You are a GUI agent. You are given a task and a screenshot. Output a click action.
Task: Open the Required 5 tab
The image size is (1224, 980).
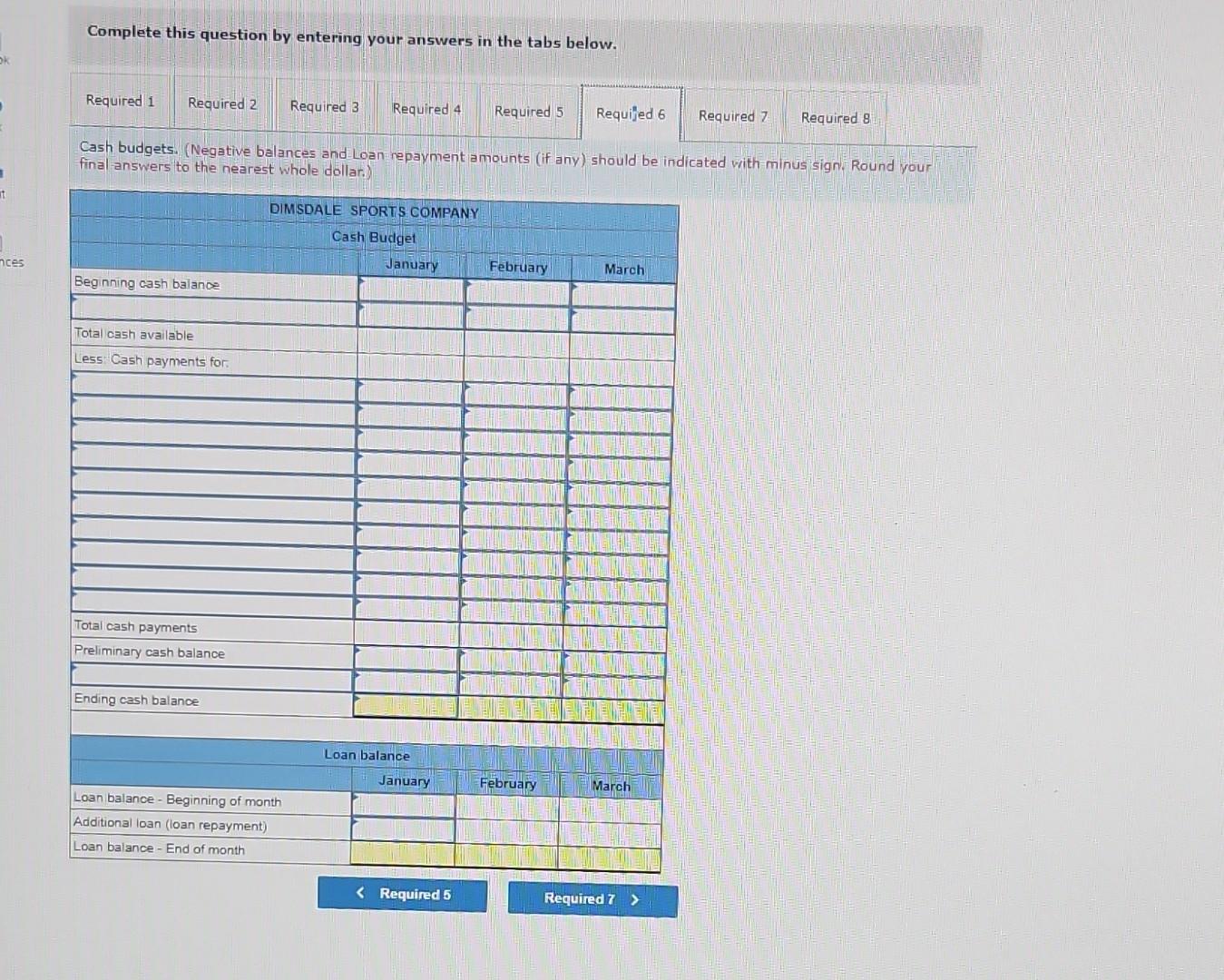coord(529,112)
